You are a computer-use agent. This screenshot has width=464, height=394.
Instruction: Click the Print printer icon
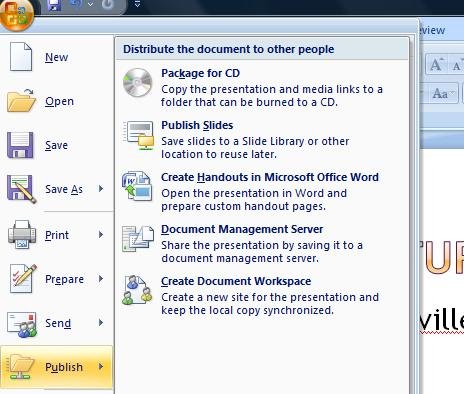[22, 235]
